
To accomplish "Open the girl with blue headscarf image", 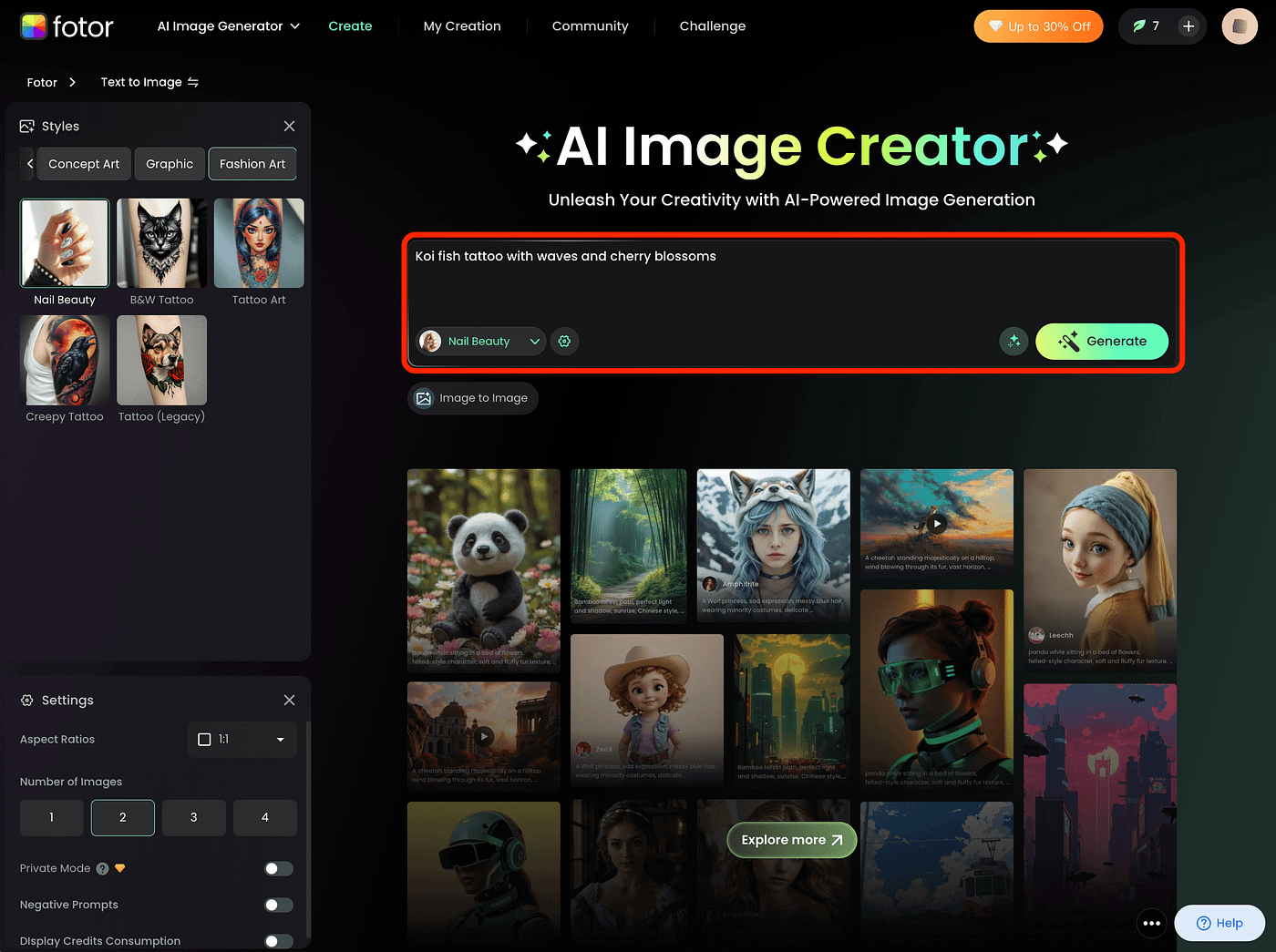I will (1100, 569).
